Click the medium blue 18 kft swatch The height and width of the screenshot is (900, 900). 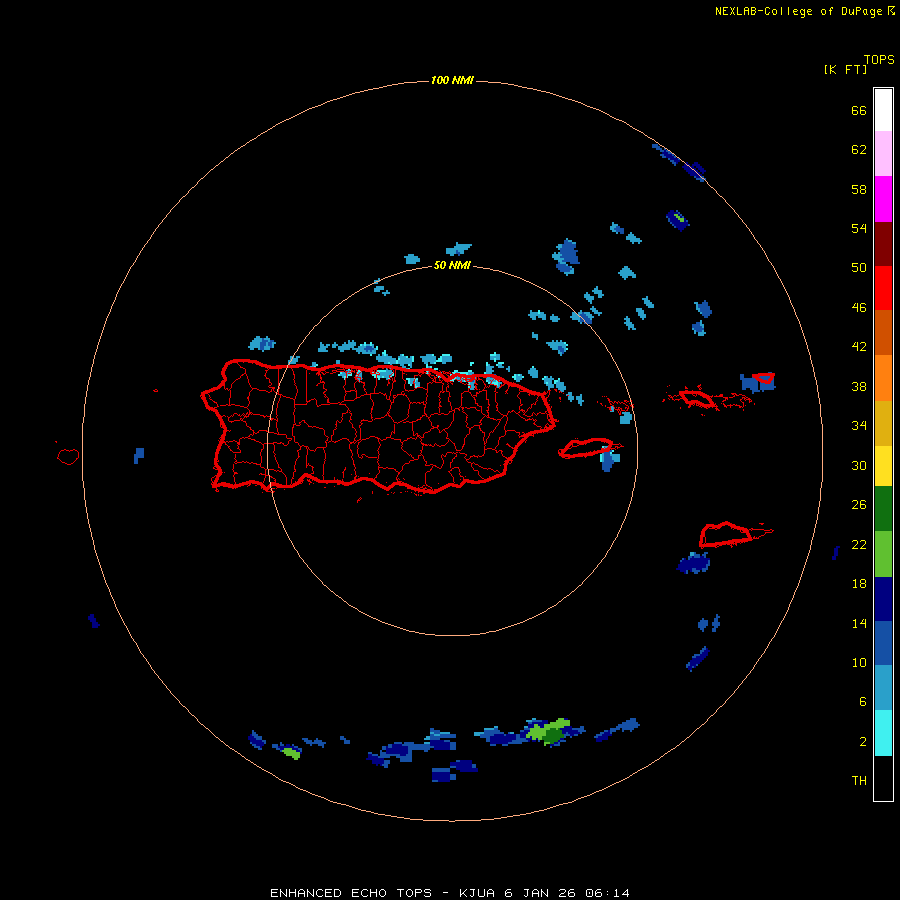[x=883, y=643]
